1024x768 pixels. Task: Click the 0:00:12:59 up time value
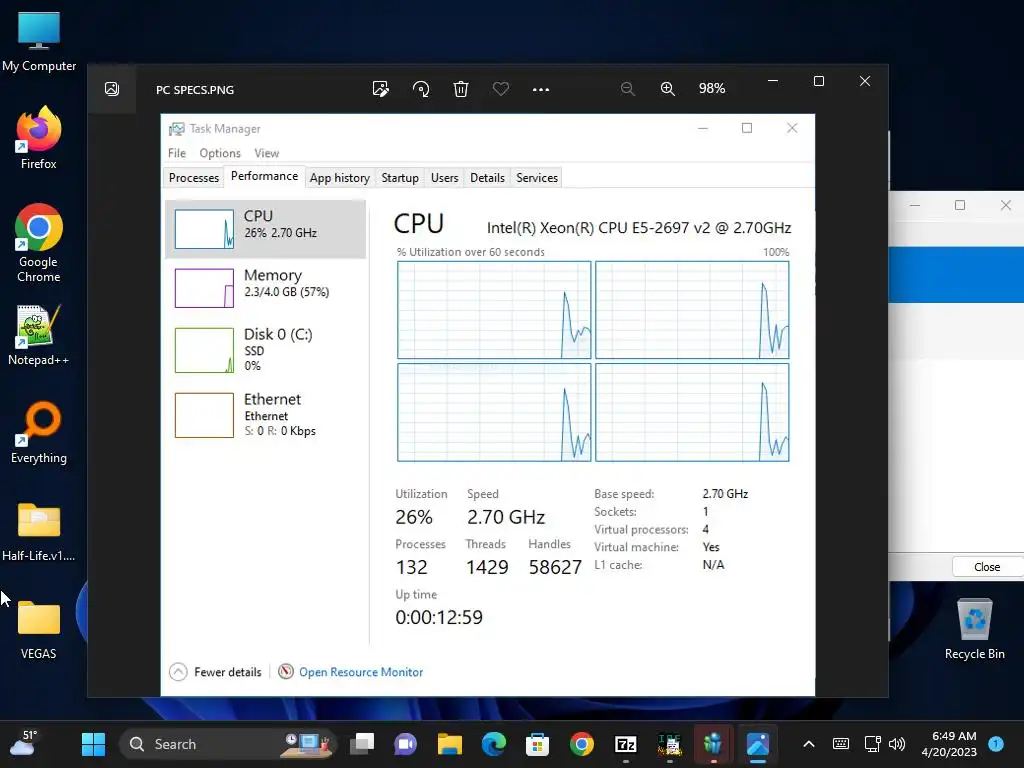pyautogui.click(x=439, y=617)
